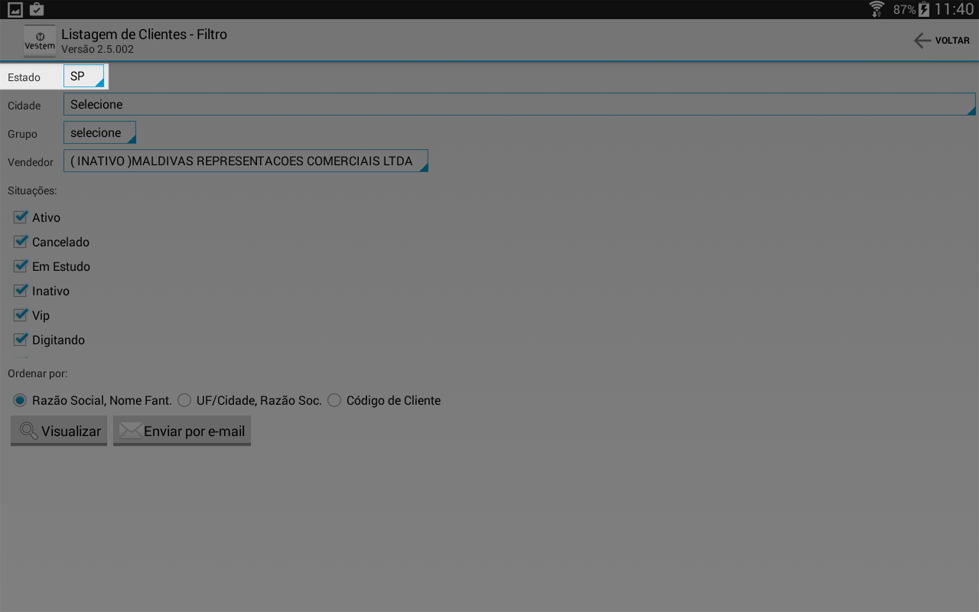Viewport: 979px width, 612px height.
Task: Uncheck the Ativo checkbox
Action: pos(20,217)
